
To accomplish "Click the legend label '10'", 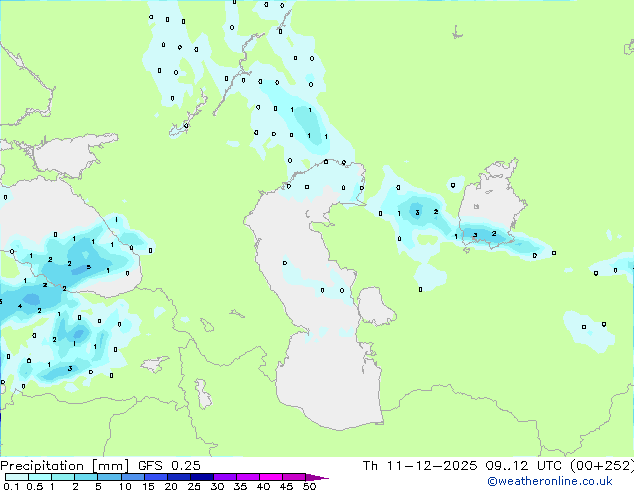I will tap(125, 486).
